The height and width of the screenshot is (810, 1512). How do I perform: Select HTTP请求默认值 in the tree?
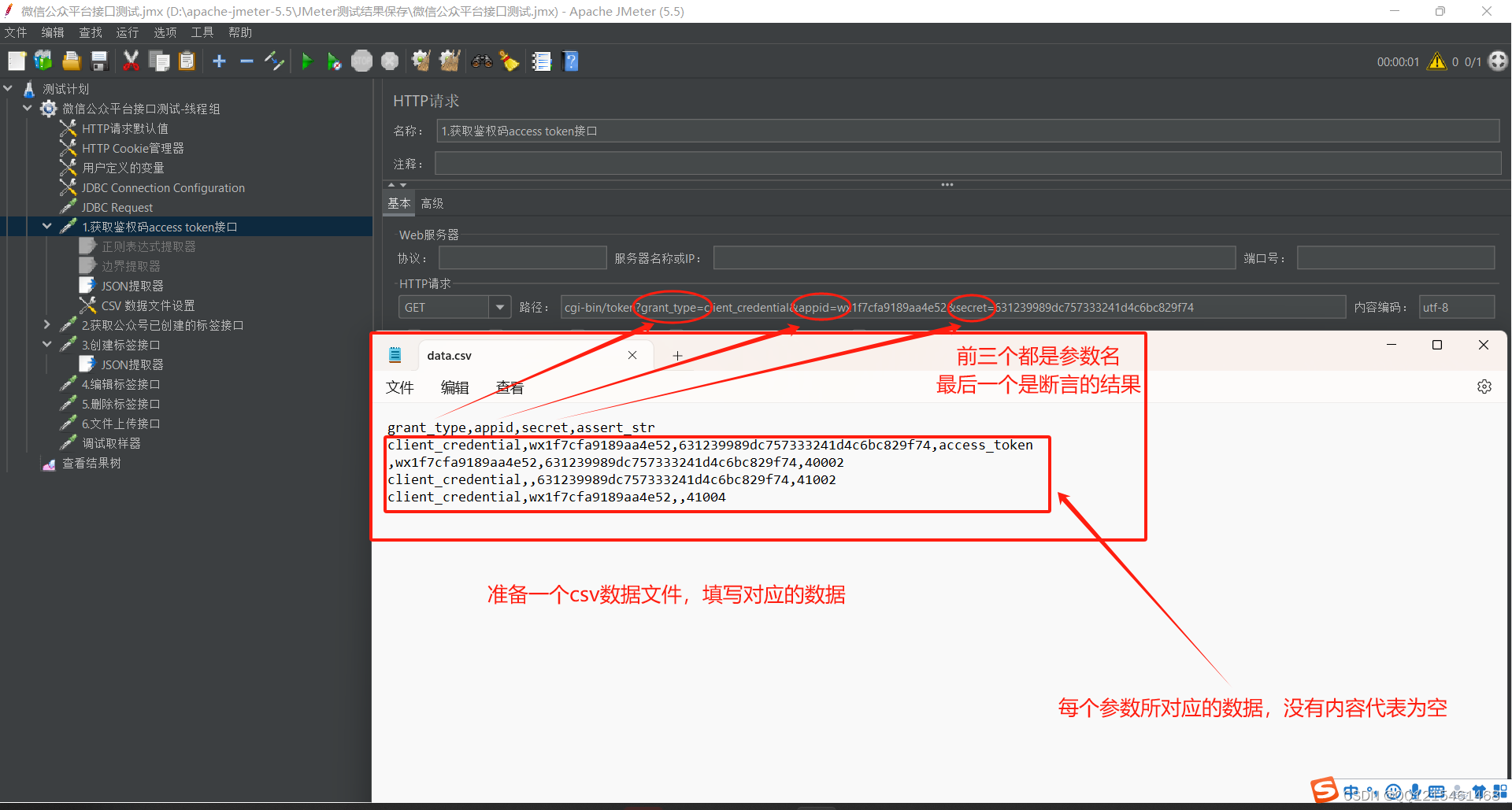124,128
